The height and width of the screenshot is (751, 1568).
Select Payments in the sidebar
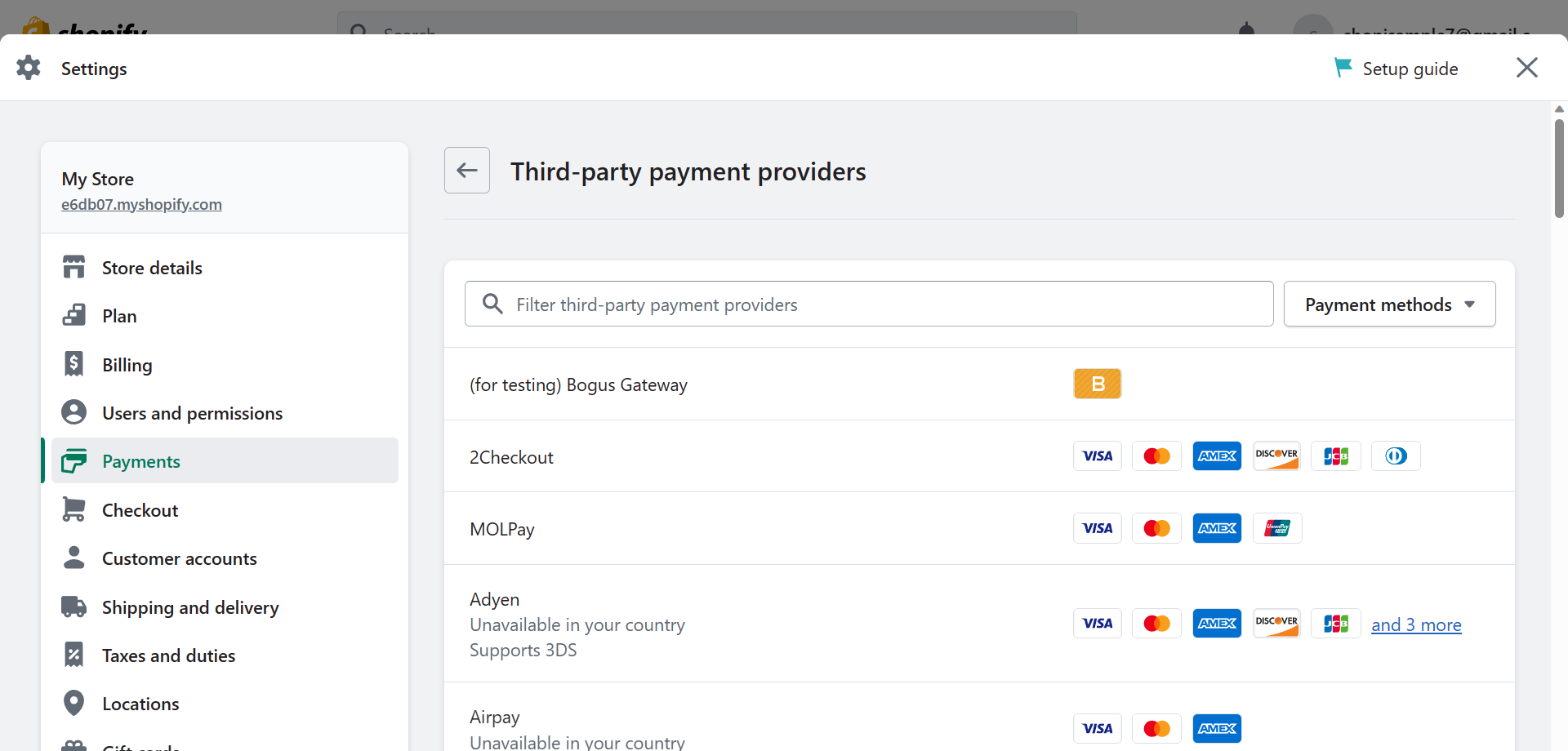point(225,461)
